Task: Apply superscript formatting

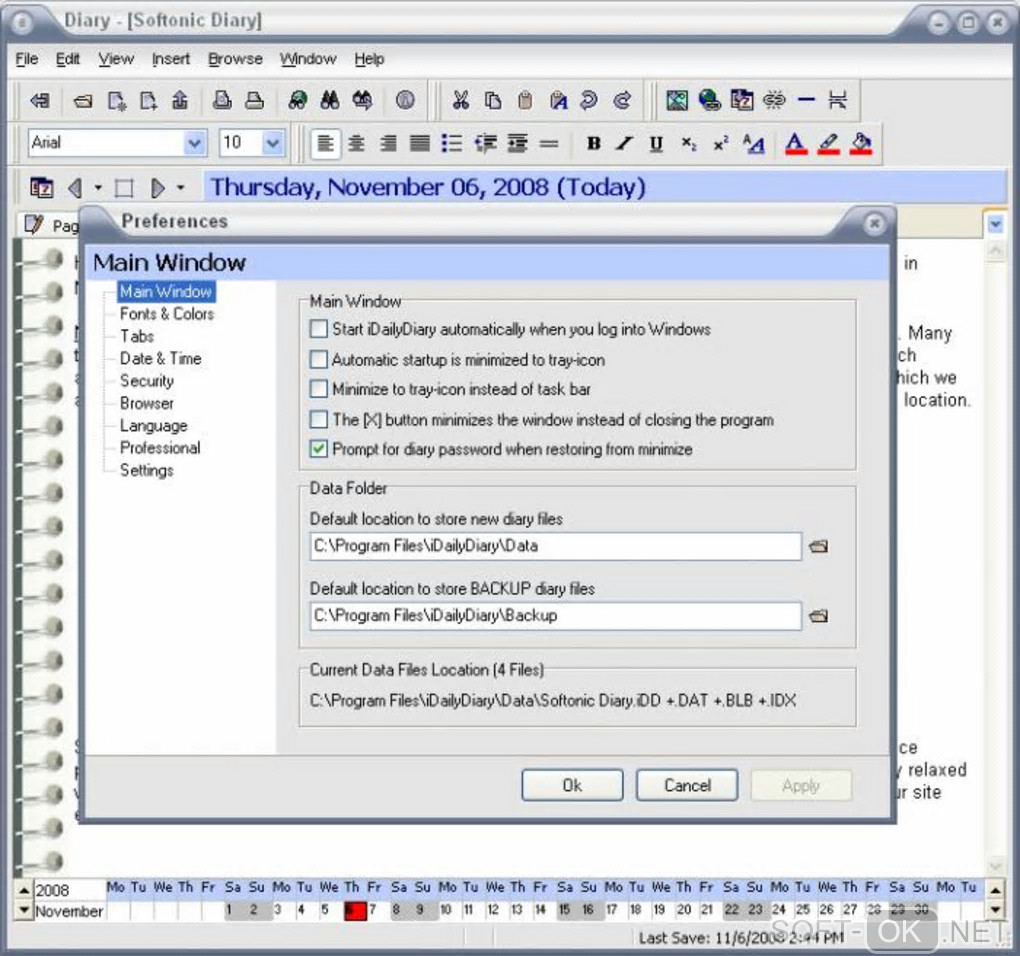Action: 721,143
